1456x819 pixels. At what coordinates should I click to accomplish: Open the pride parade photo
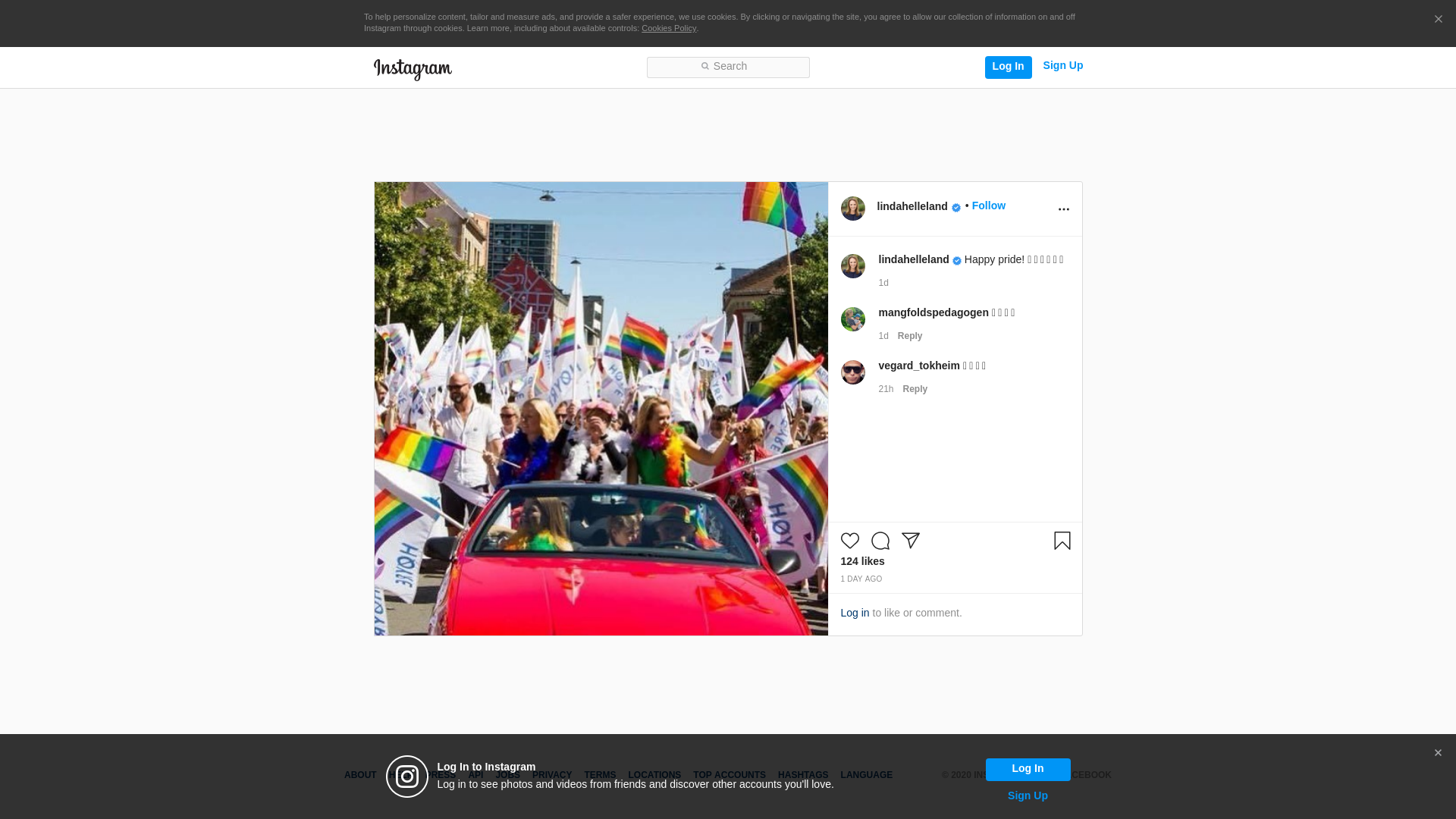pyautogui.click(x=601, y=409)
